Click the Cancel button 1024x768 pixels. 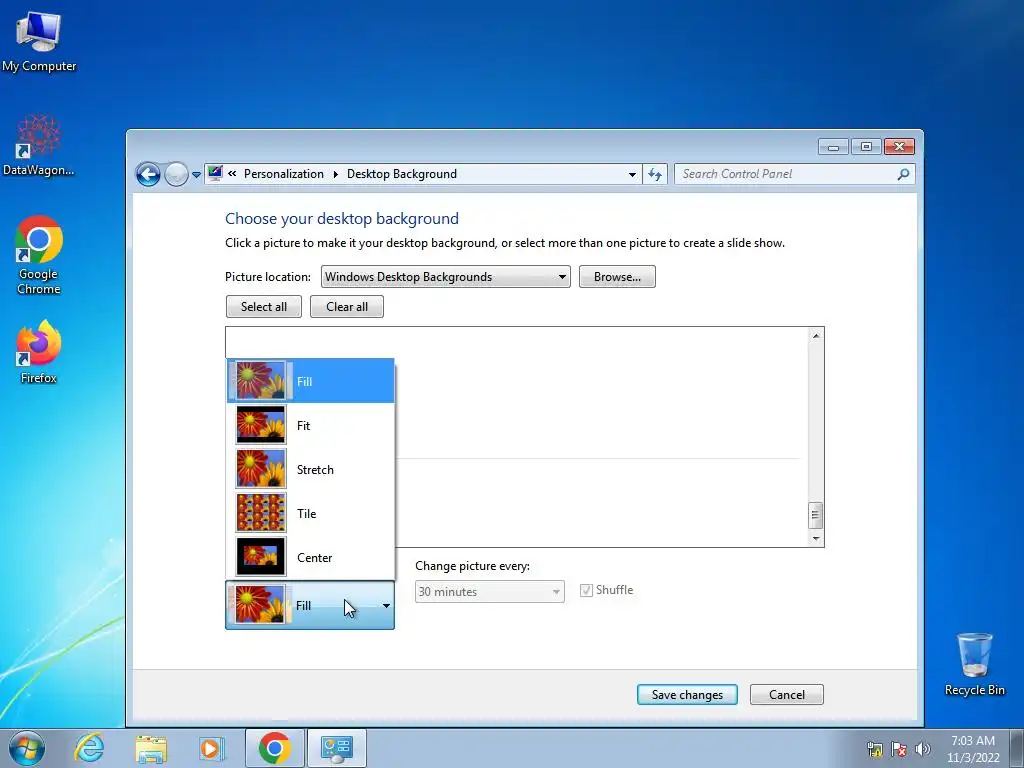pos(787,695)
